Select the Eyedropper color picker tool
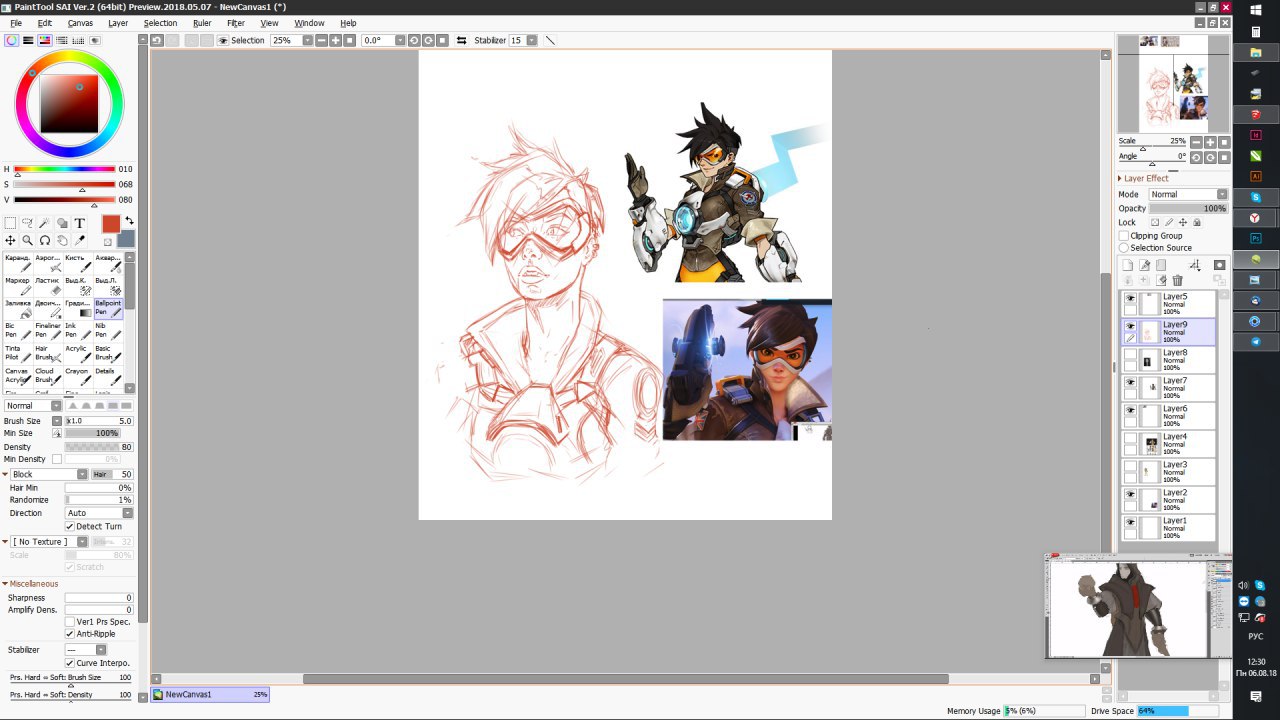The height and width of the screenshot is (720, 1280). coord(80,240)
